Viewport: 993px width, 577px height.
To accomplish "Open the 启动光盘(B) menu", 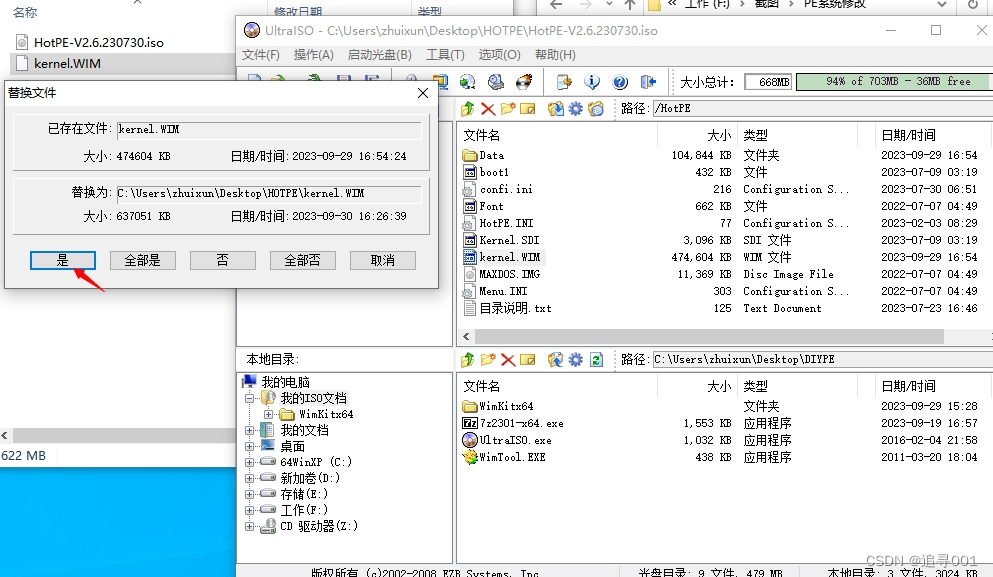I will click(x=379, y=55).
